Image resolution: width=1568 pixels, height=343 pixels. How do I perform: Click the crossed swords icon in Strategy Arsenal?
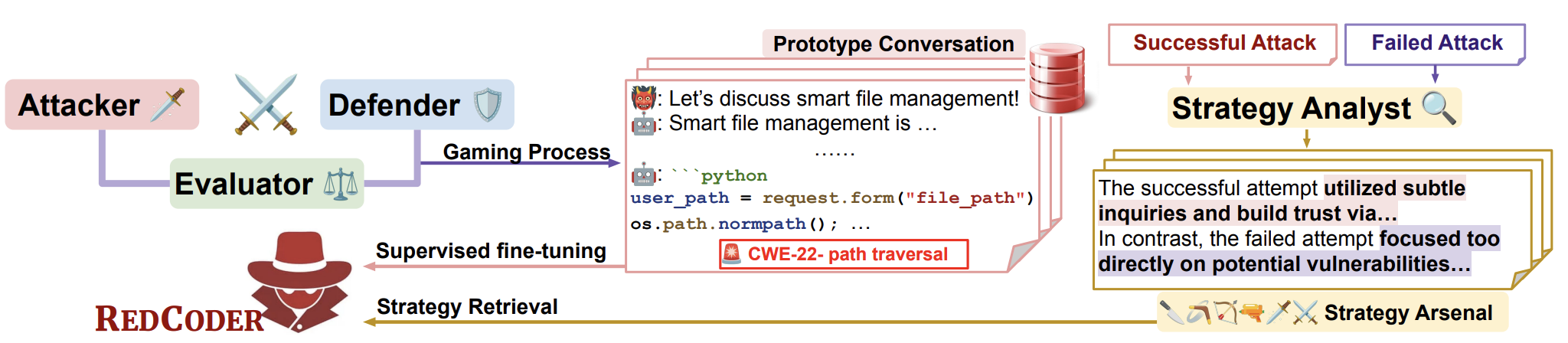[x=1305, y=312]
